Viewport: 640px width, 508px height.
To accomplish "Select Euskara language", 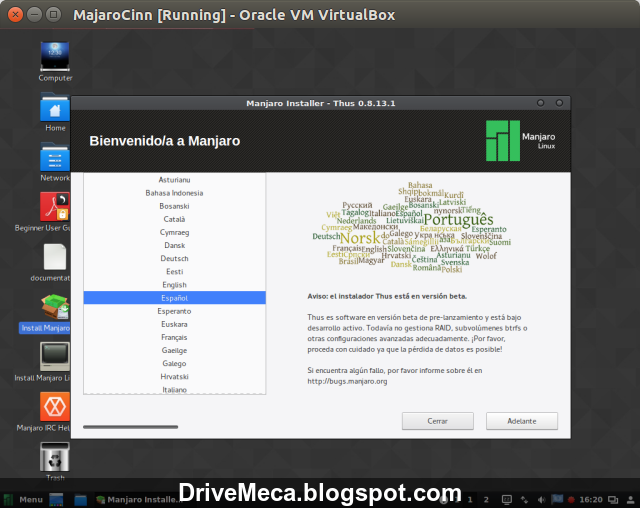I will [174, 324].
